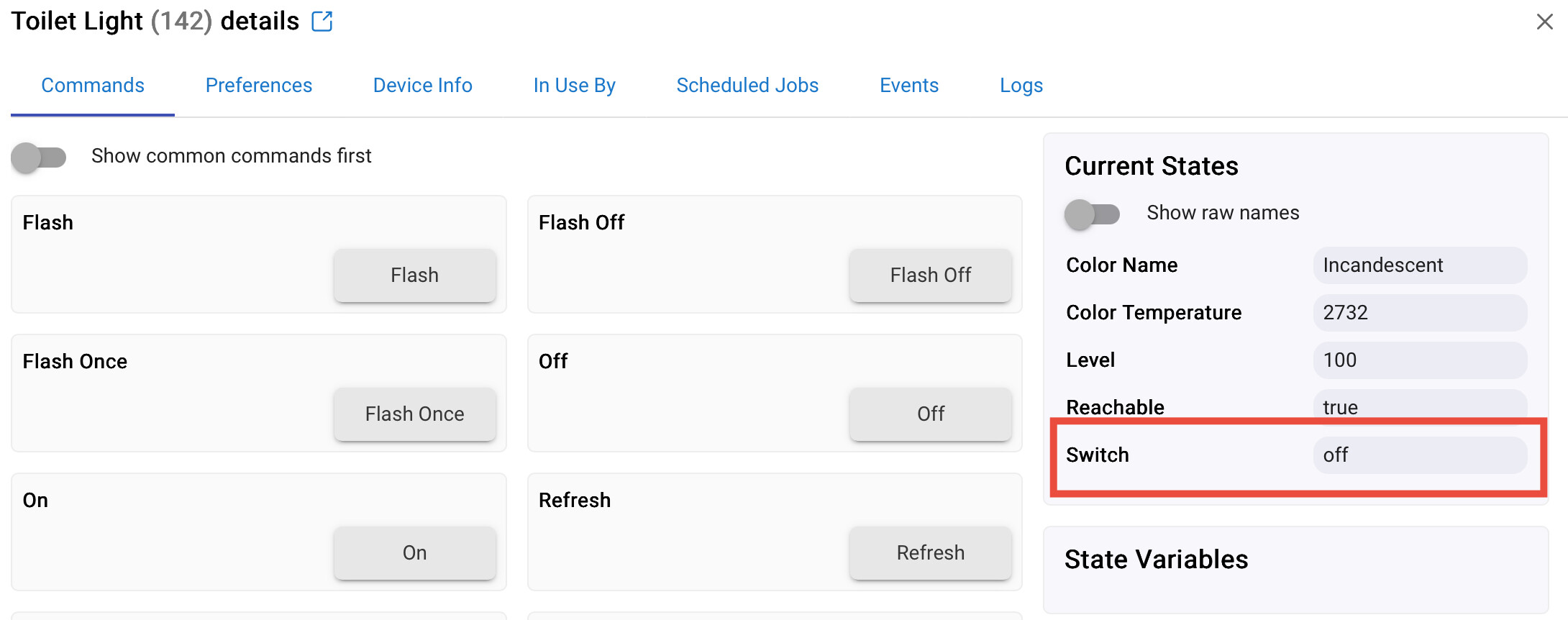Switch to the Preferences tab
The width and height of the screenshot is (1568, 620).
click(x=259, y=86)
